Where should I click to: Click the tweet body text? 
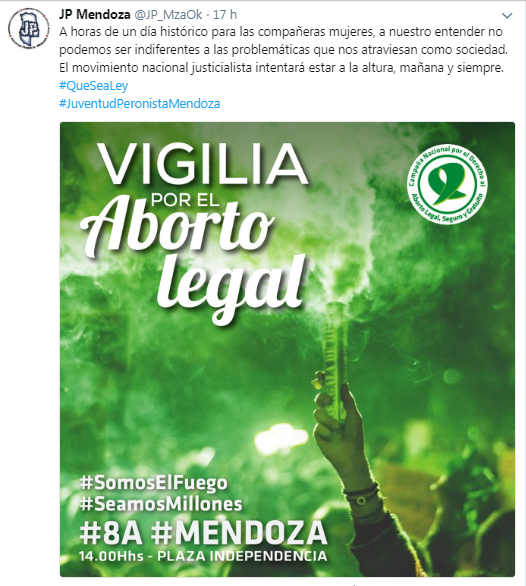[x=283, y=50]
